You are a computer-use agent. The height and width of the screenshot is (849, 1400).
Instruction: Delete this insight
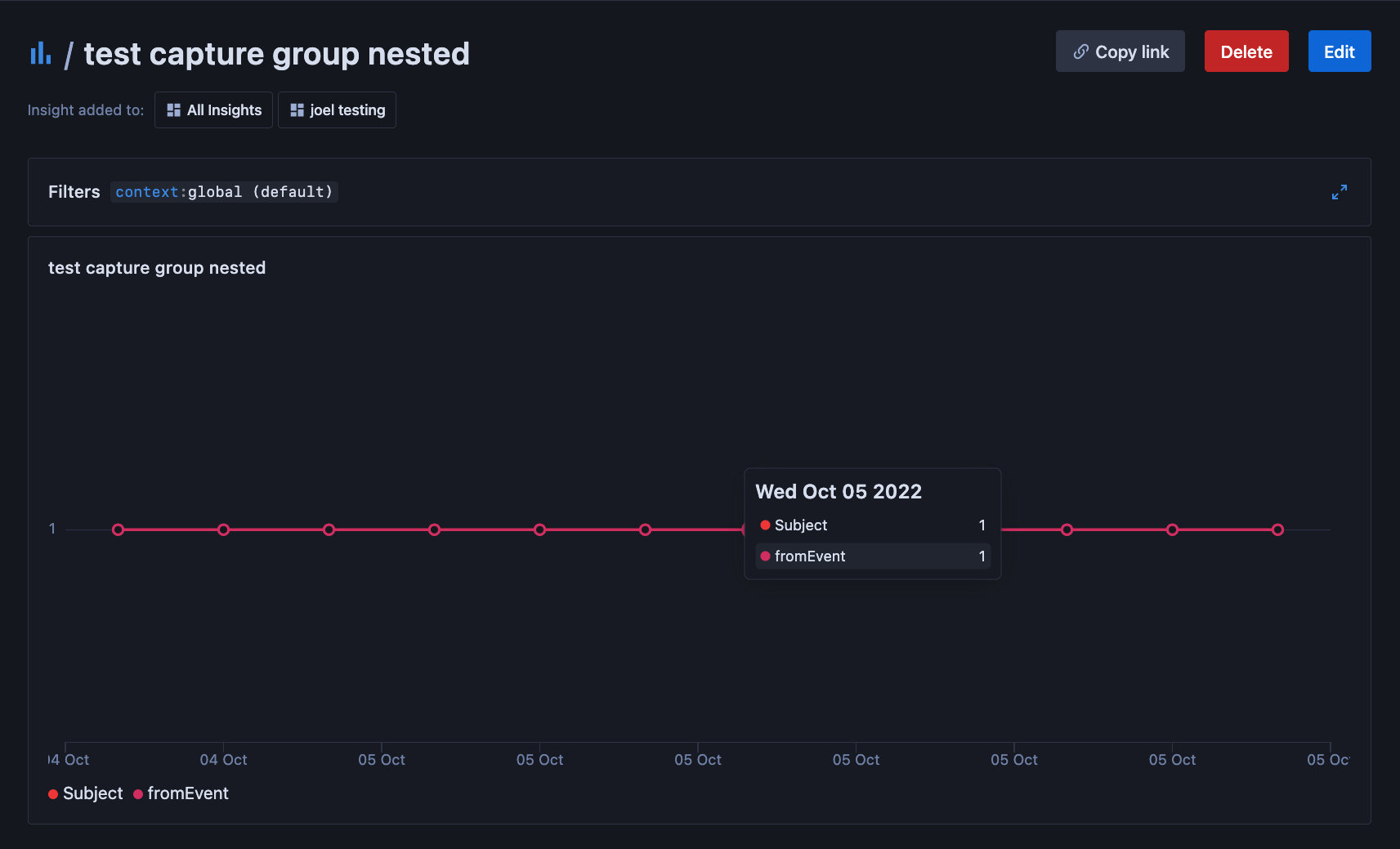[1246, 51]
